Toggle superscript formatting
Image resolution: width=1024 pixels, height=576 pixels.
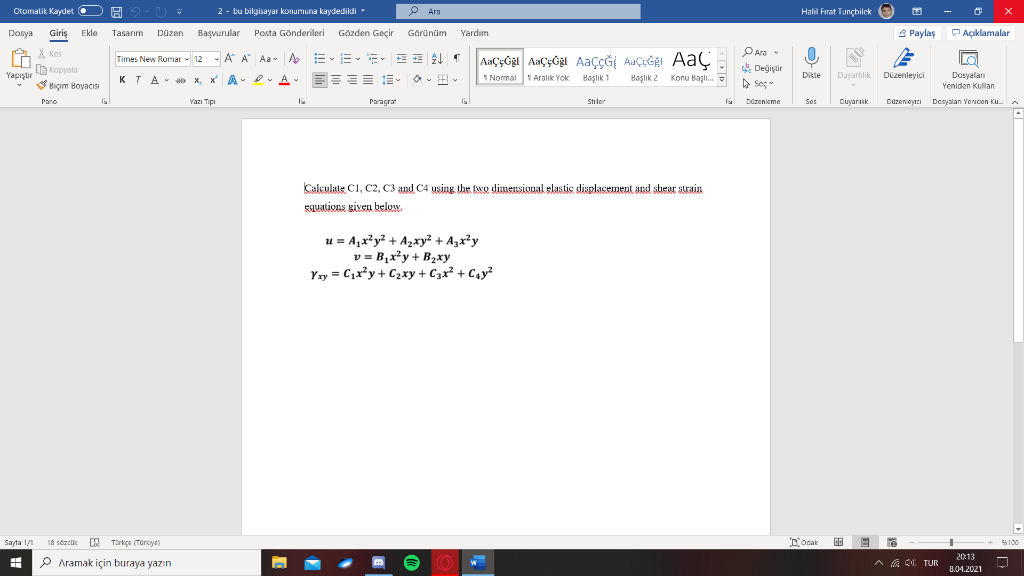(214, 80)
